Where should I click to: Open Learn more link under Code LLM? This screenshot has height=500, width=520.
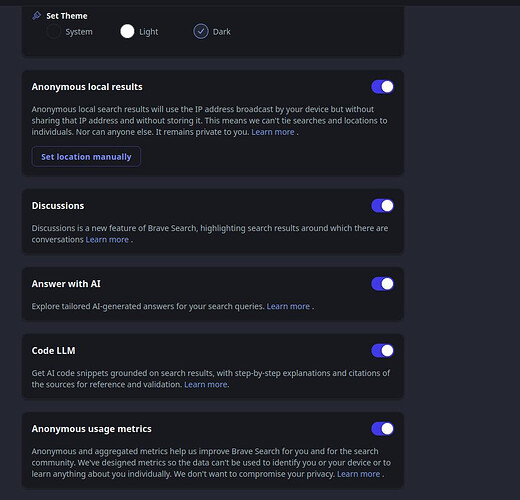tap(206, 385)
